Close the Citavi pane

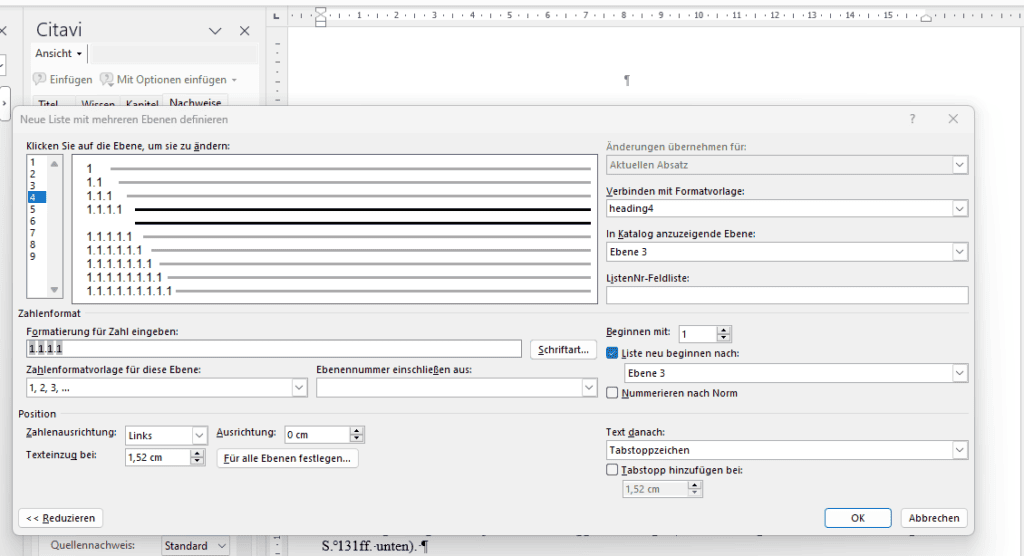[245, 31]
